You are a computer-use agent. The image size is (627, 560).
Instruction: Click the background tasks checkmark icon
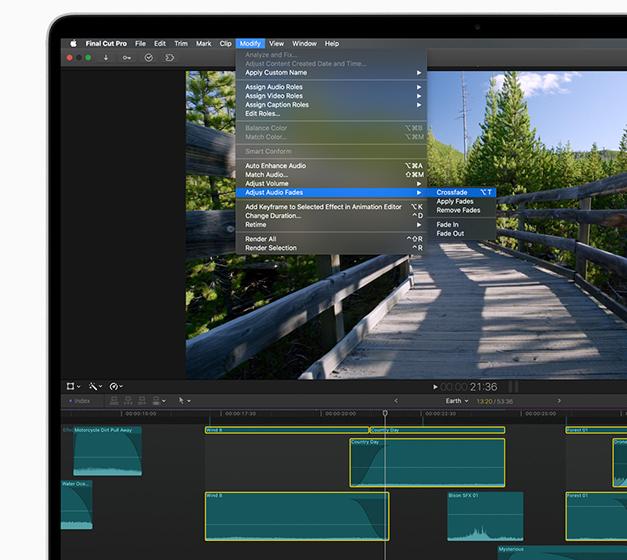[x=149, y=58]
